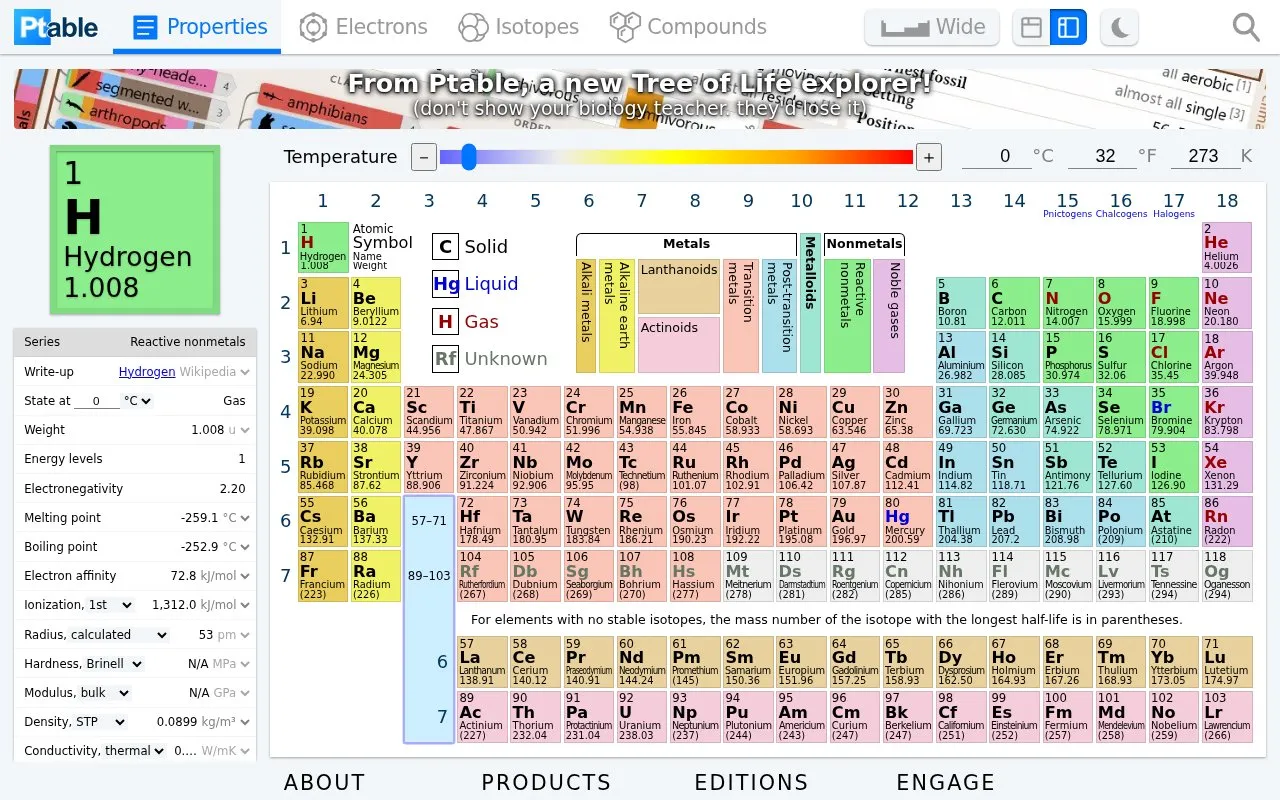Click the 57–71 lanthanoid placeholder cell
This screenshot has width=1280, height=800.
coord(429,522)
